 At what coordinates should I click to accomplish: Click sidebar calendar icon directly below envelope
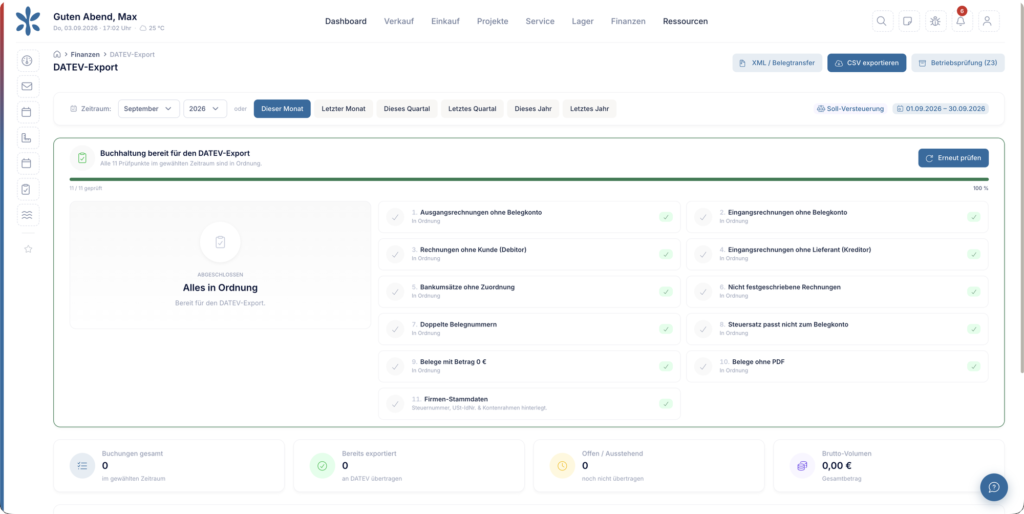[27, 112]
